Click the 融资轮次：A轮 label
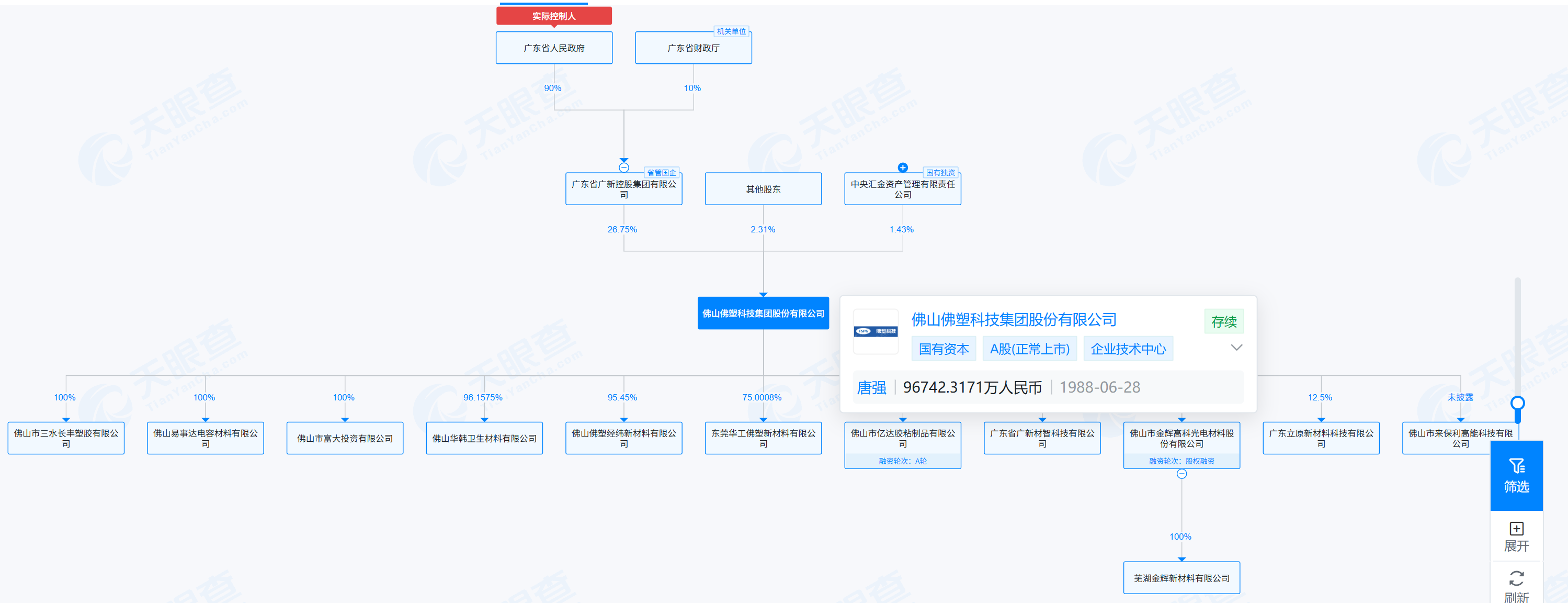This screenshot has height=603, width=1568. 903,461
